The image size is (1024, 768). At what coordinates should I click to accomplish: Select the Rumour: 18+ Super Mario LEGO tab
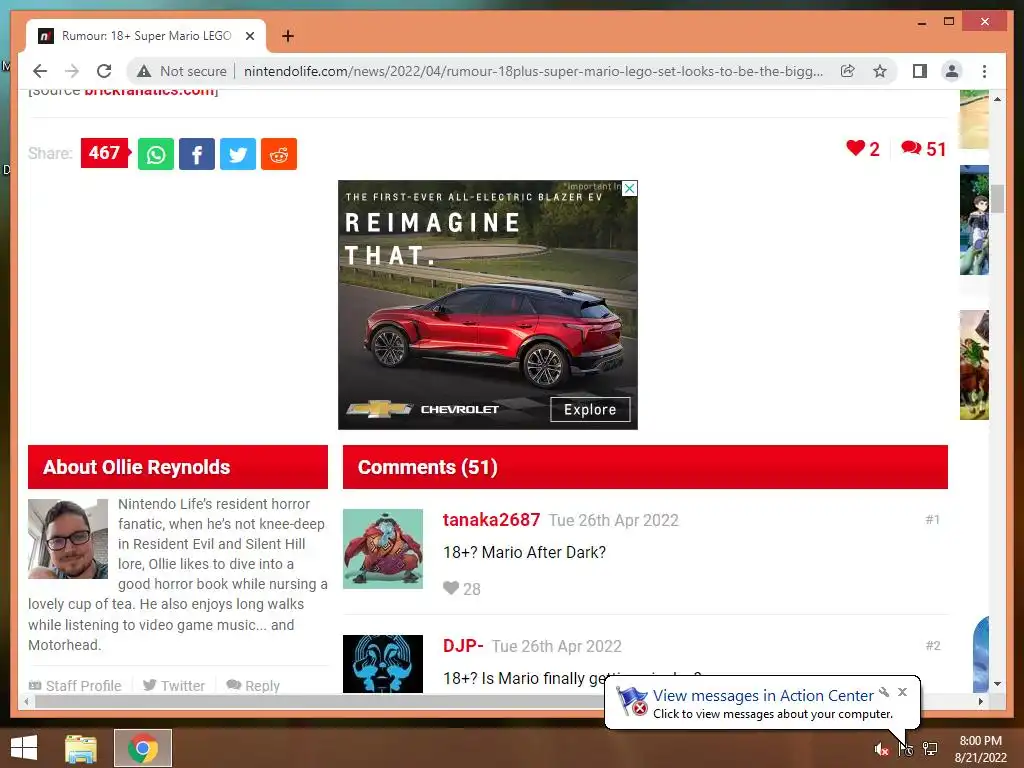146,36
